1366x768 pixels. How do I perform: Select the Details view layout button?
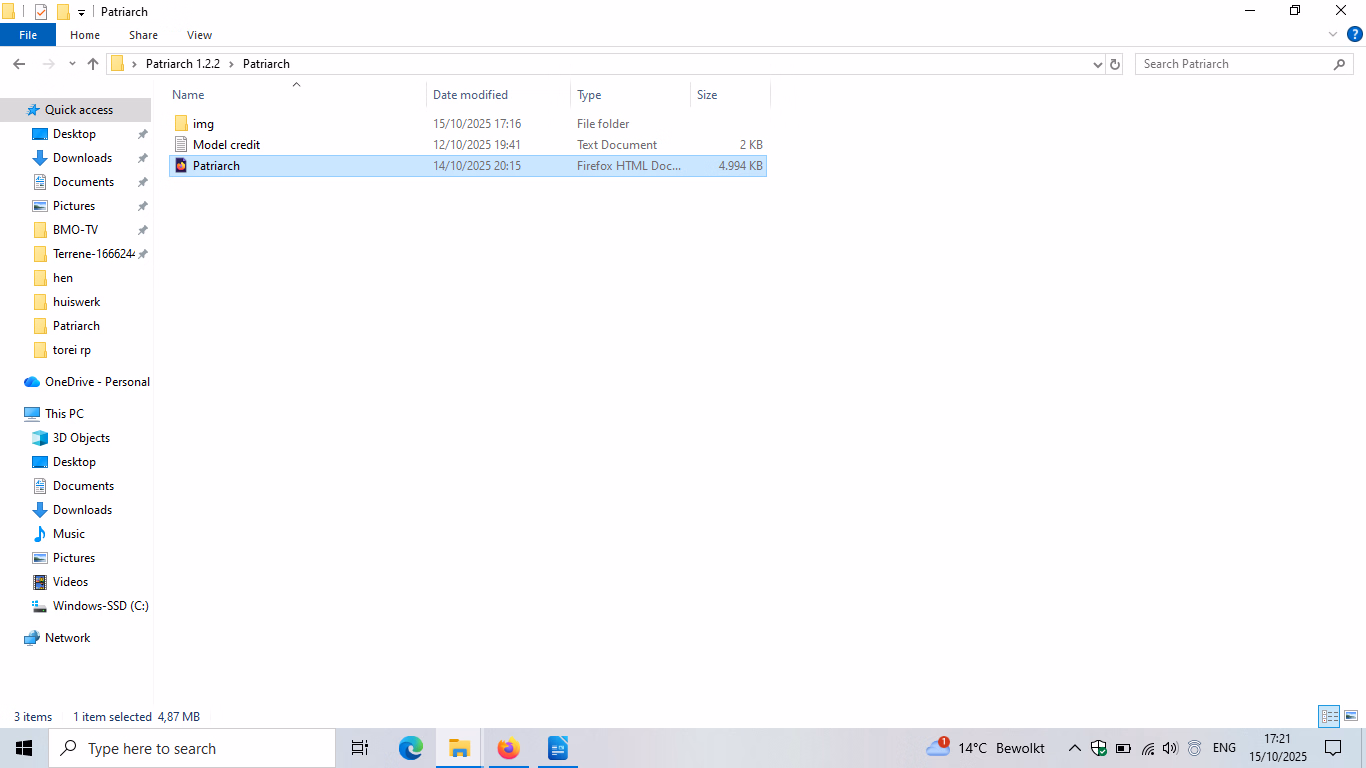[x=1328, y=716]
